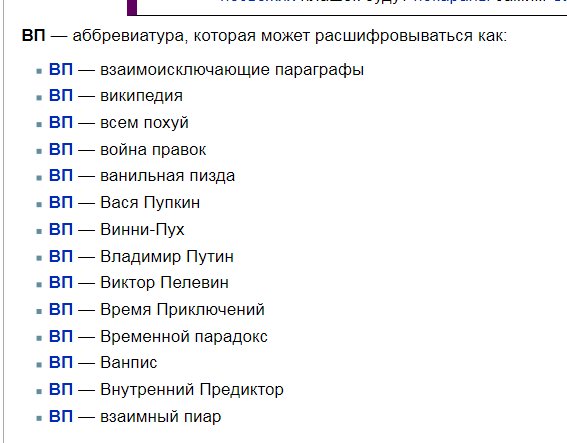Follow the ВП link for Виктор Пелевин
The image size is (567, 443).
(x=61, y=282)
